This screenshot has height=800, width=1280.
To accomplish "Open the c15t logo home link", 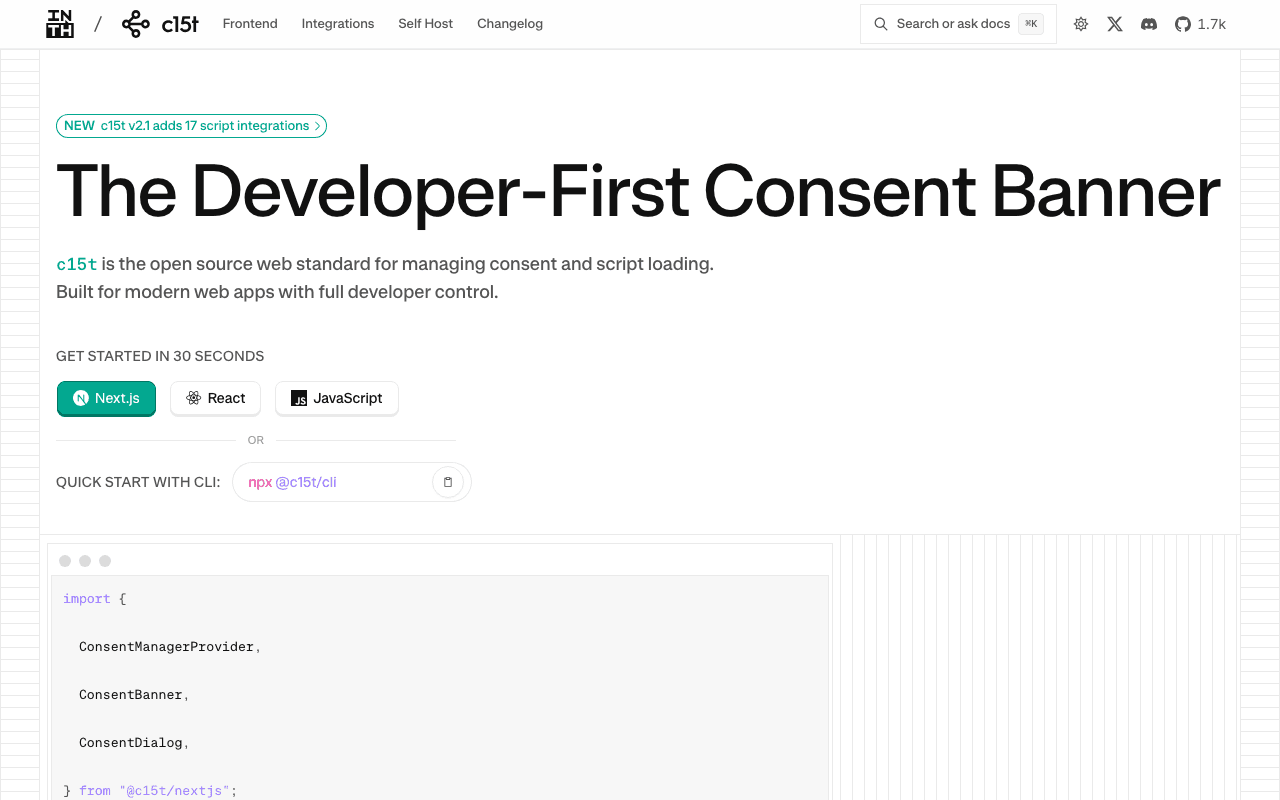I will pos(160,24).
